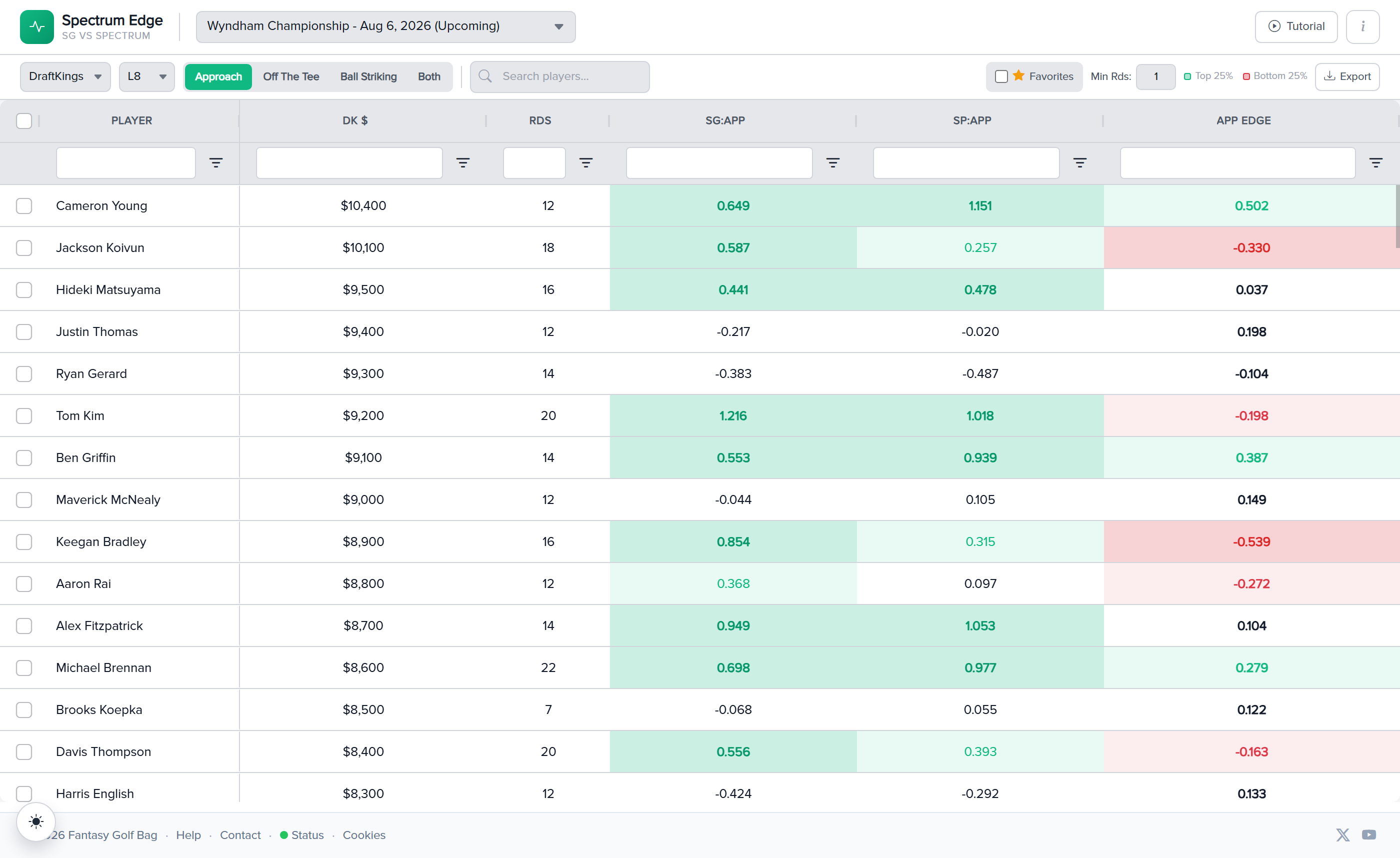Screen dimensions: 1400x858
Task: Open the L8 rounds range dropdown
Action: pyautogui.click(x=146, y=76)
